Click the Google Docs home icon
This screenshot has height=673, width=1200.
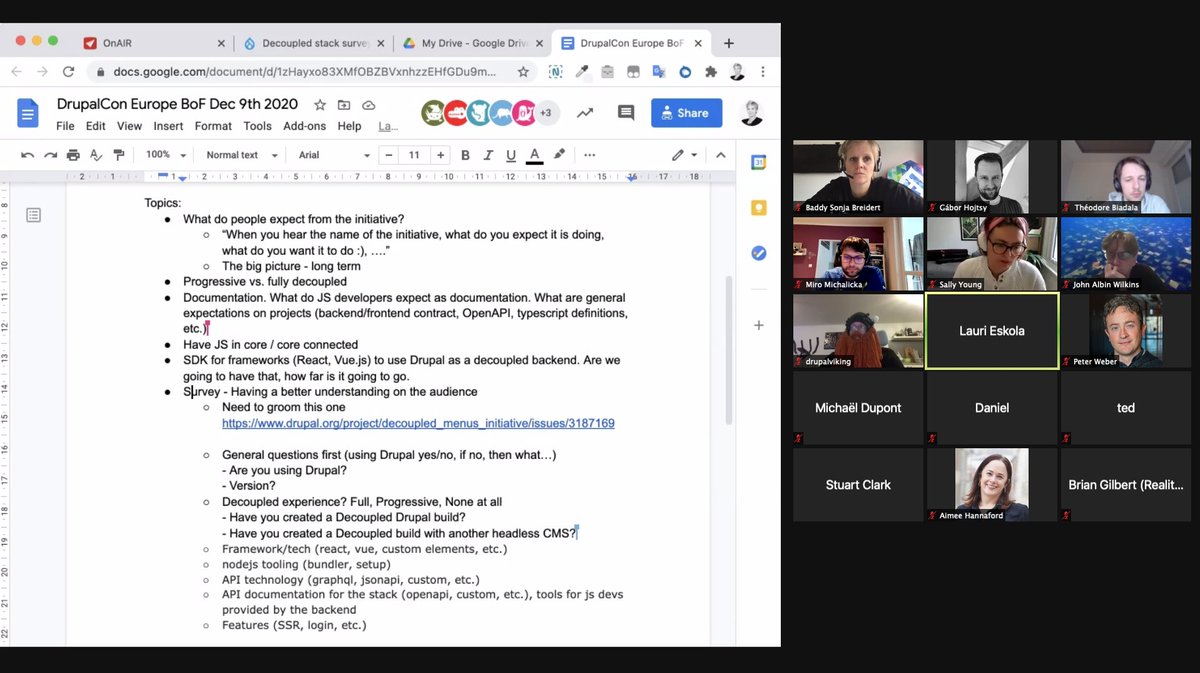pyautogui.click(x=28, y=113)
